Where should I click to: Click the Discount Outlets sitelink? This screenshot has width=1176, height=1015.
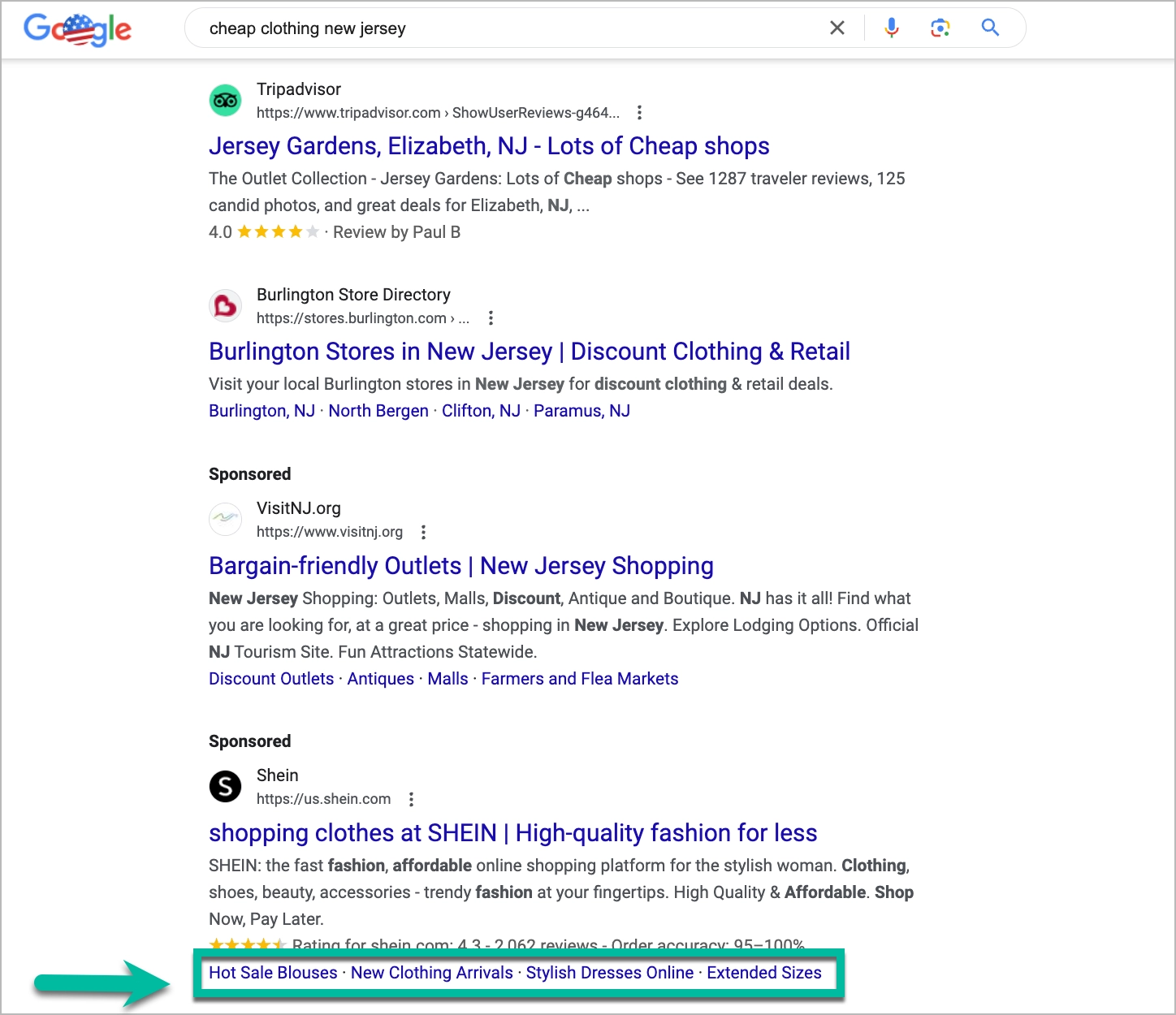[x=271, y=678]
